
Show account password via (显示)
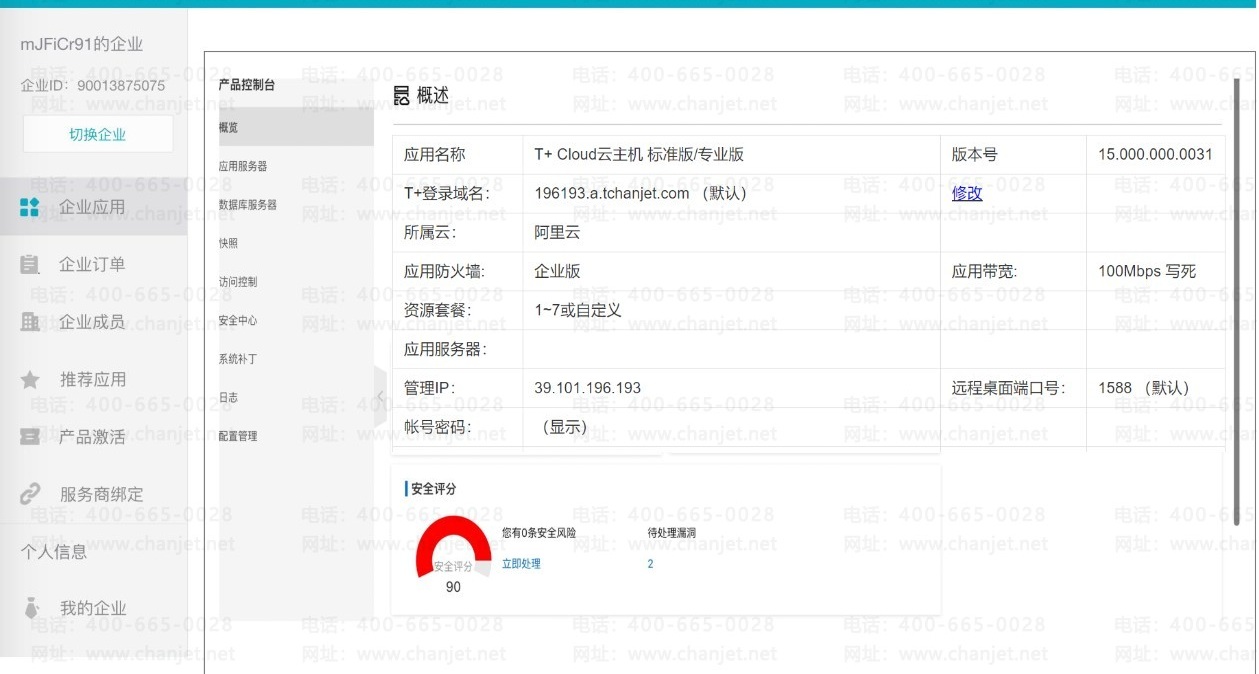[563, 428]
